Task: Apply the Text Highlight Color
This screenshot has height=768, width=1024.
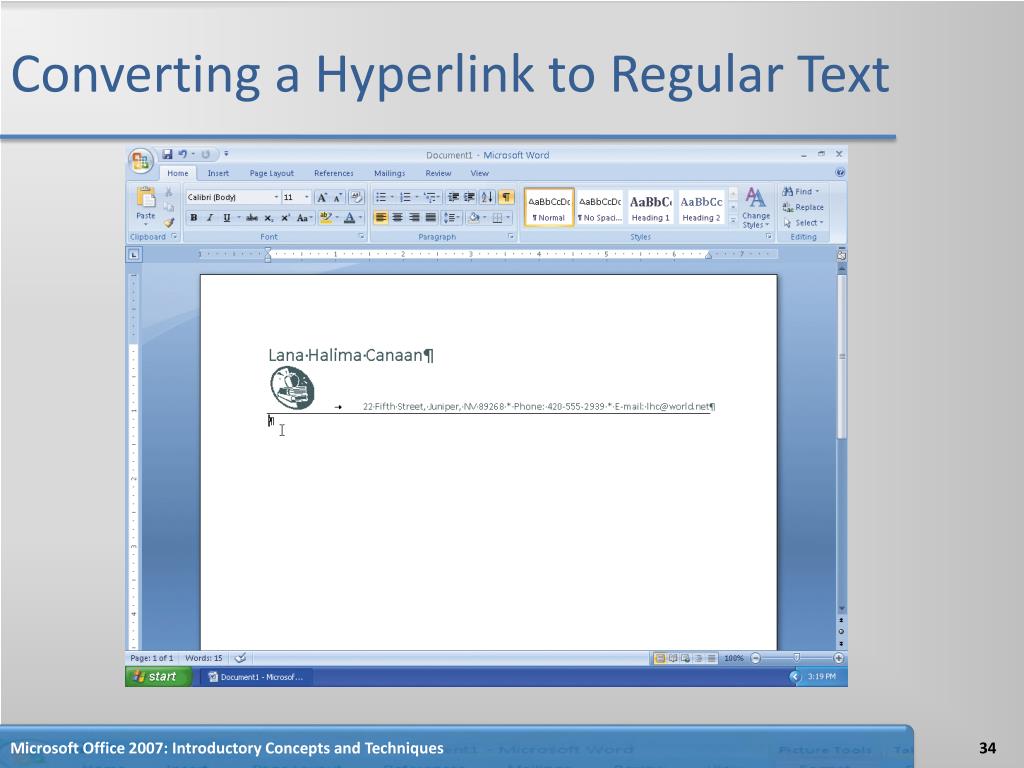Action: [326, 217]
